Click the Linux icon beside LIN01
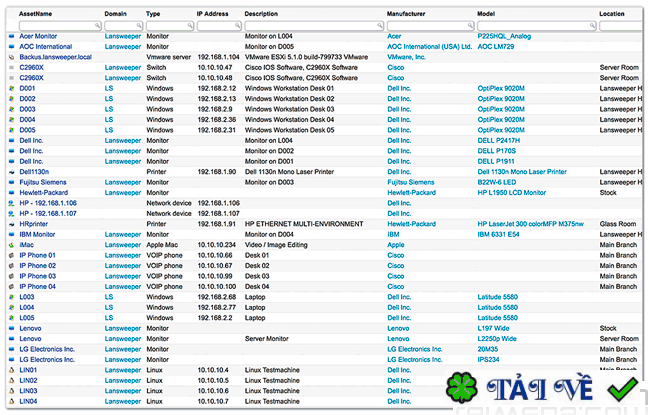This screenshot has width=650, height=415. click(12, 370)
